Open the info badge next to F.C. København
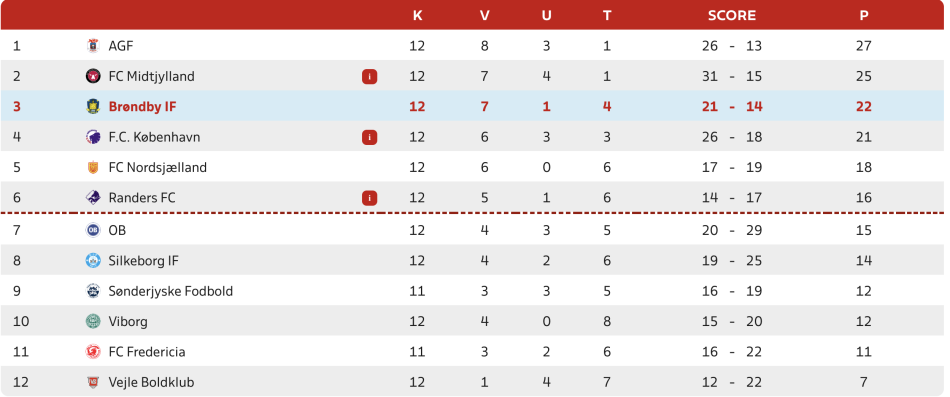Image resolution: width=950 pixels, height=397 pixels. [370, 137]
